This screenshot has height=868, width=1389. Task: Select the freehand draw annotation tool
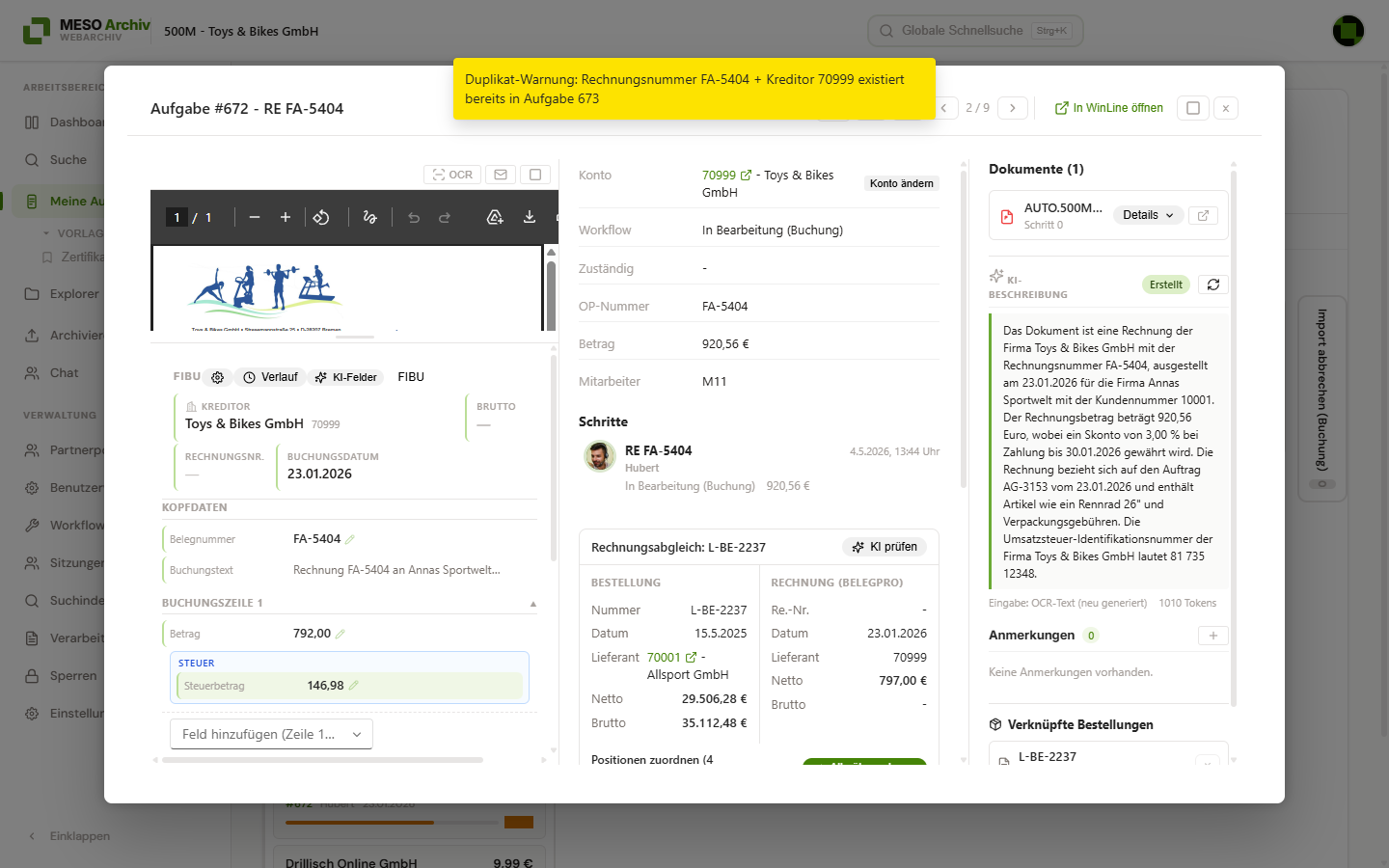tap(369, 218)
